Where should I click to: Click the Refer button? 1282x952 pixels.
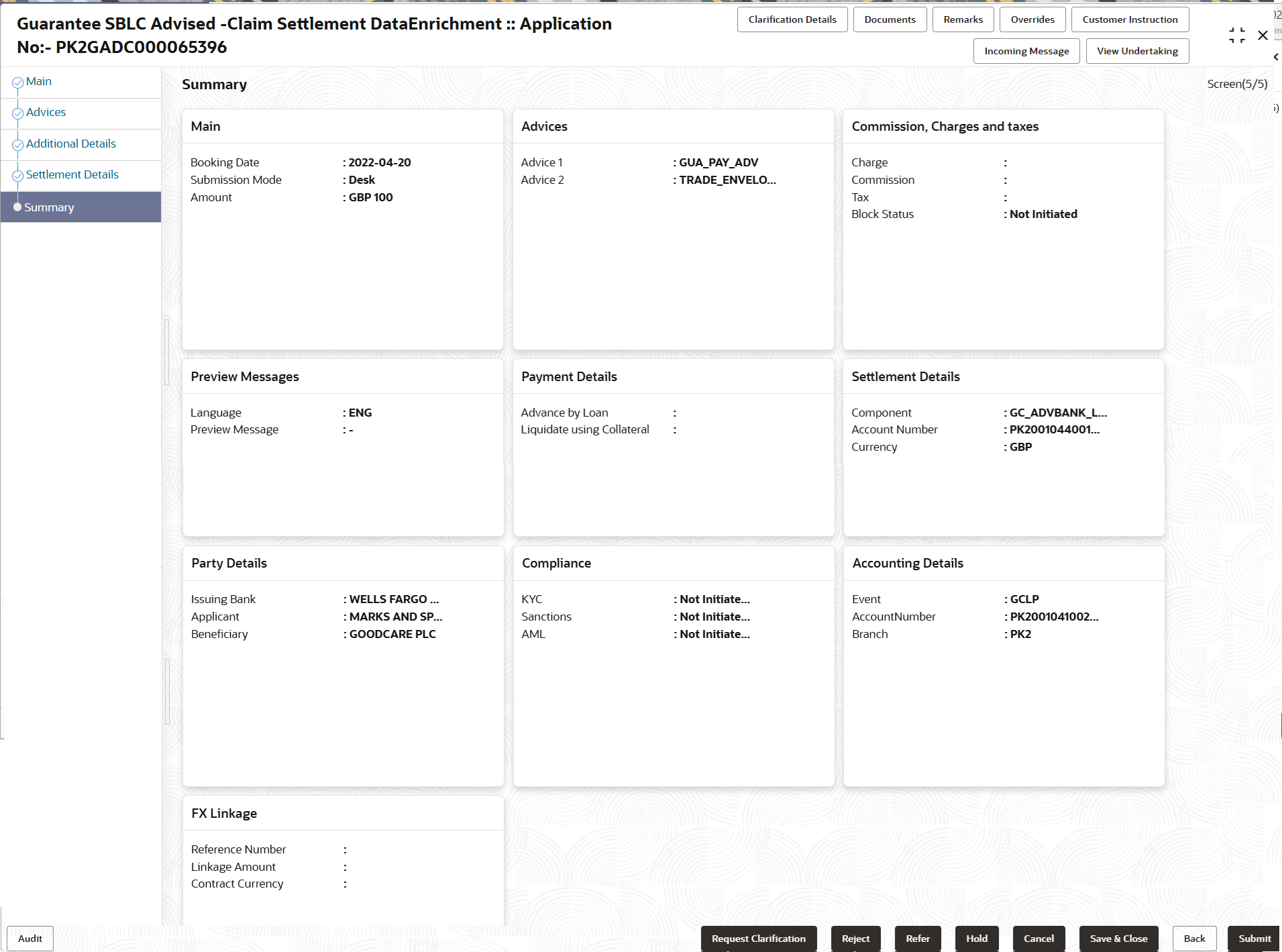click(918, 939)
